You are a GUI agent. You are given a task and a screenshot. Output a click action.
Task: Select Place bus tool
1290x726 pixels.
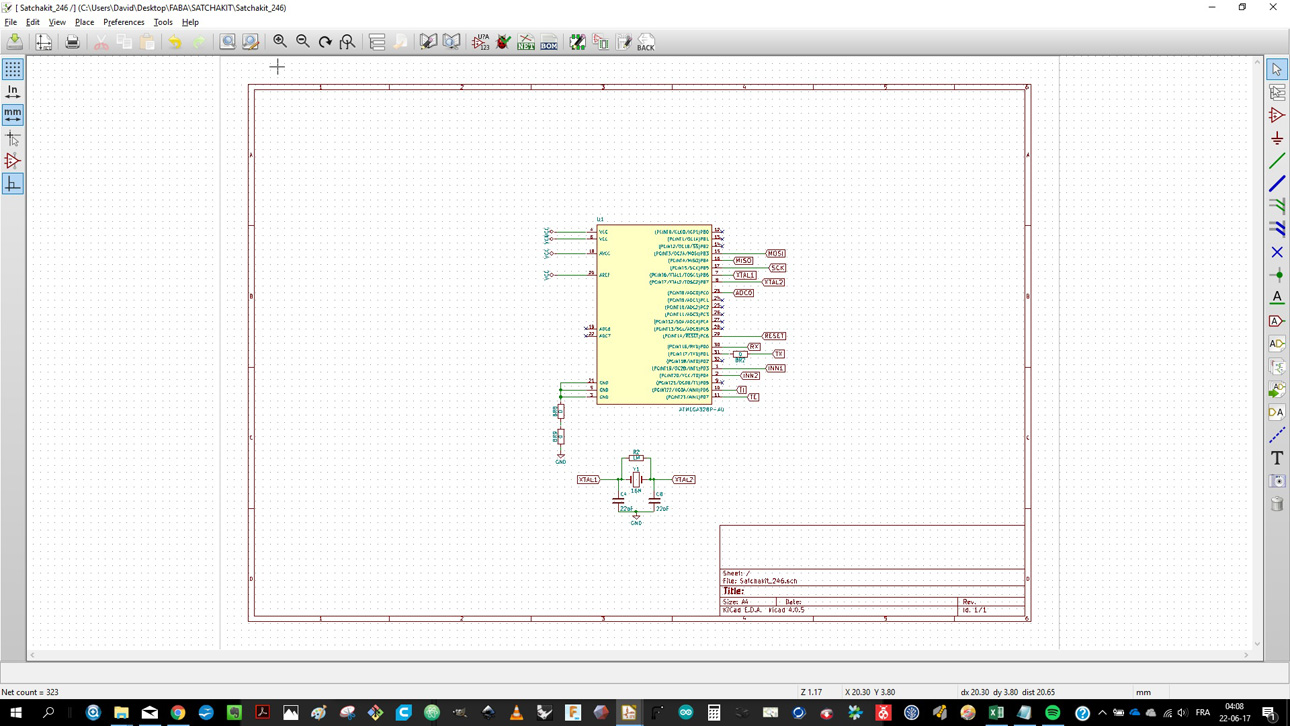(x=1277, y=184)
